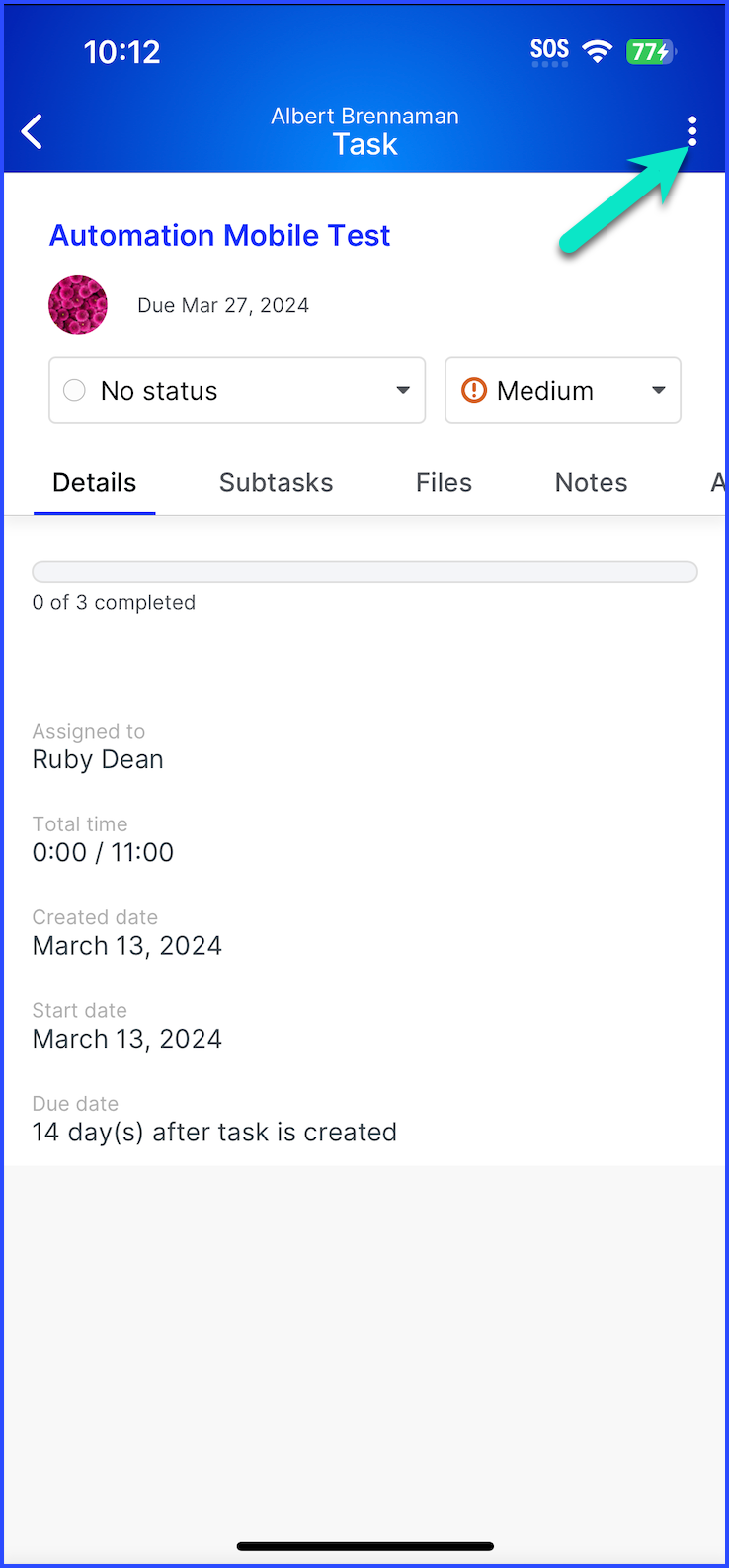Tap the Ruby Dean assignee field

[98, 759]
